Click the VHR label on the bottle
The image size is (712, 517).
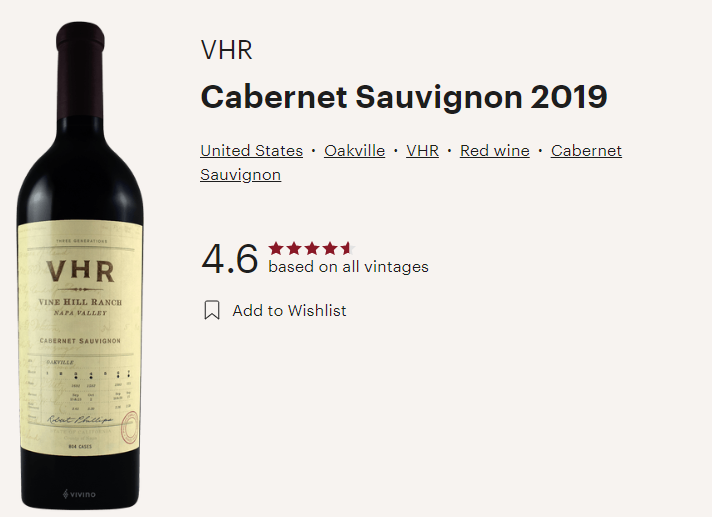(80, 271)
